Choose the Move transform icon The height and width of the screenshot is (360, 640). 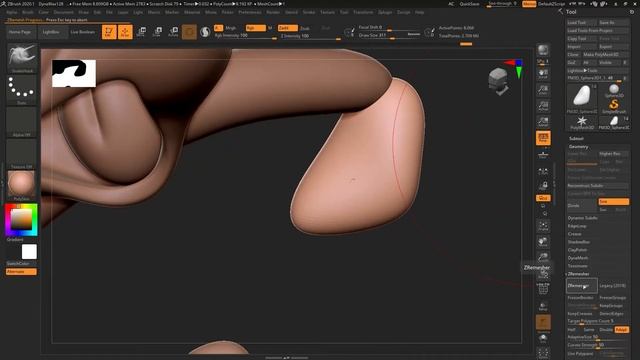141,32
